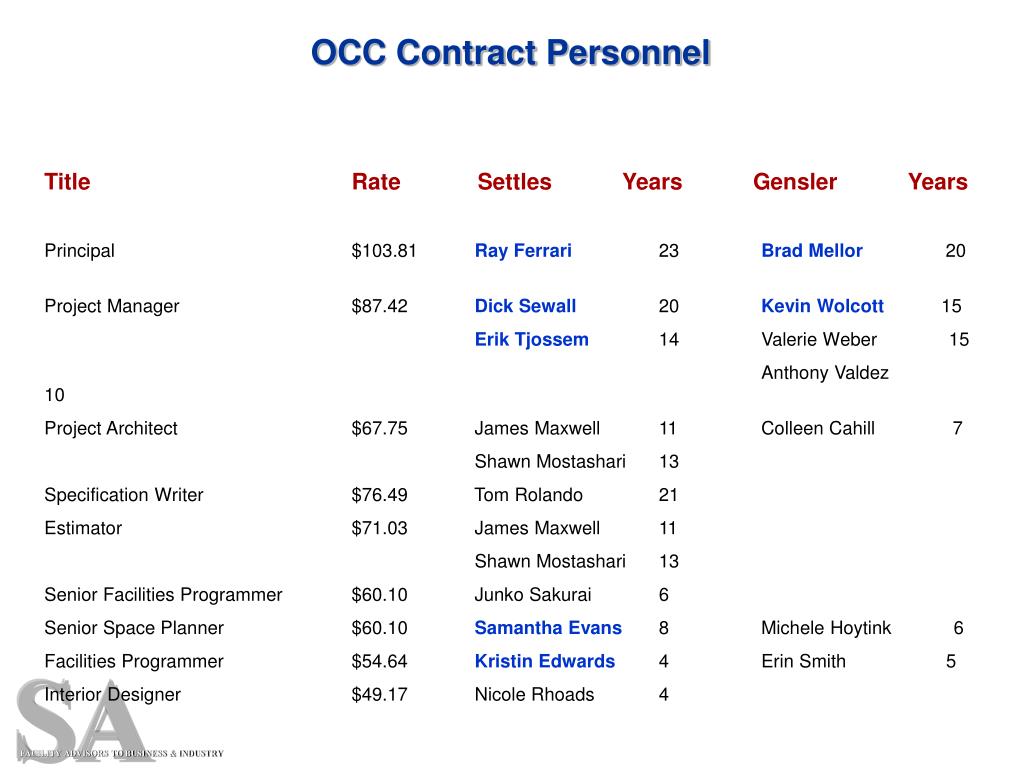Viewport: 1024px width, 768px height.
Task: Click the name Michele Hoytink
Action: (x=826, y=628)
